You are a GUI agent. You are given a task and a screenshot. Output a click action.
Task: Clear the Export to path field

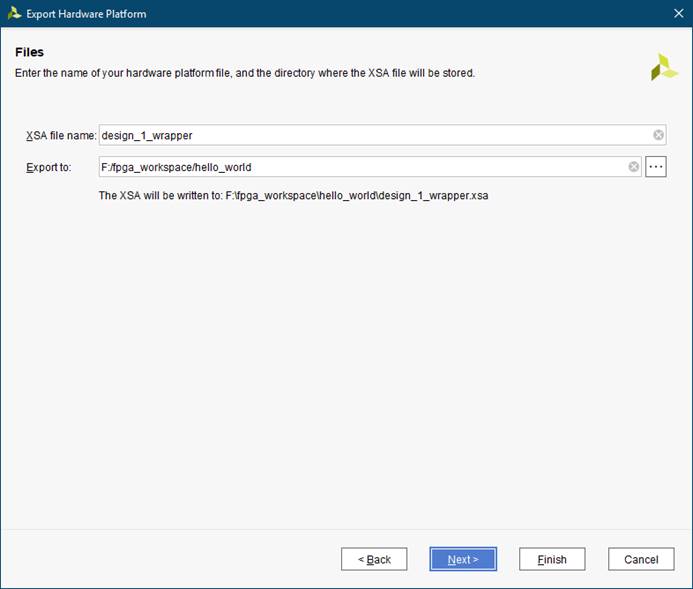click(633, 167)
